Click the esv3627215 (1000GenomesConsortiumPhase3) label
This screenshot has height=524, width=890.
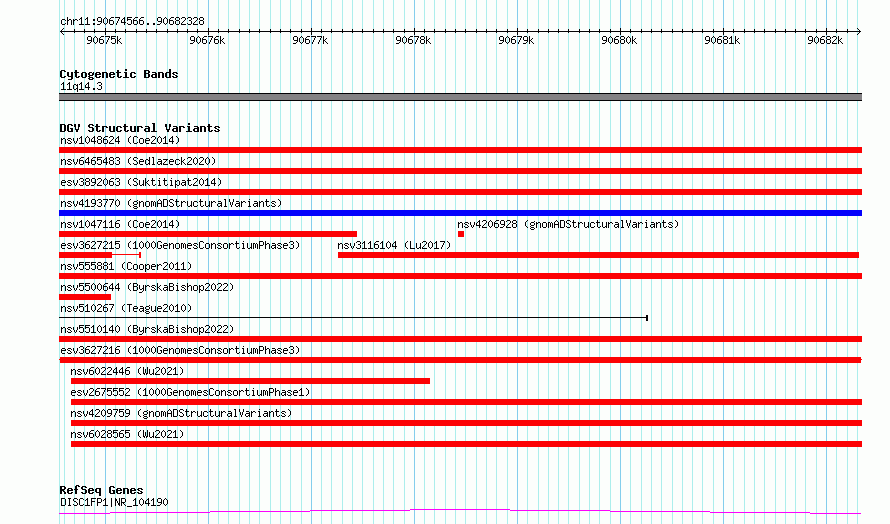180,245
